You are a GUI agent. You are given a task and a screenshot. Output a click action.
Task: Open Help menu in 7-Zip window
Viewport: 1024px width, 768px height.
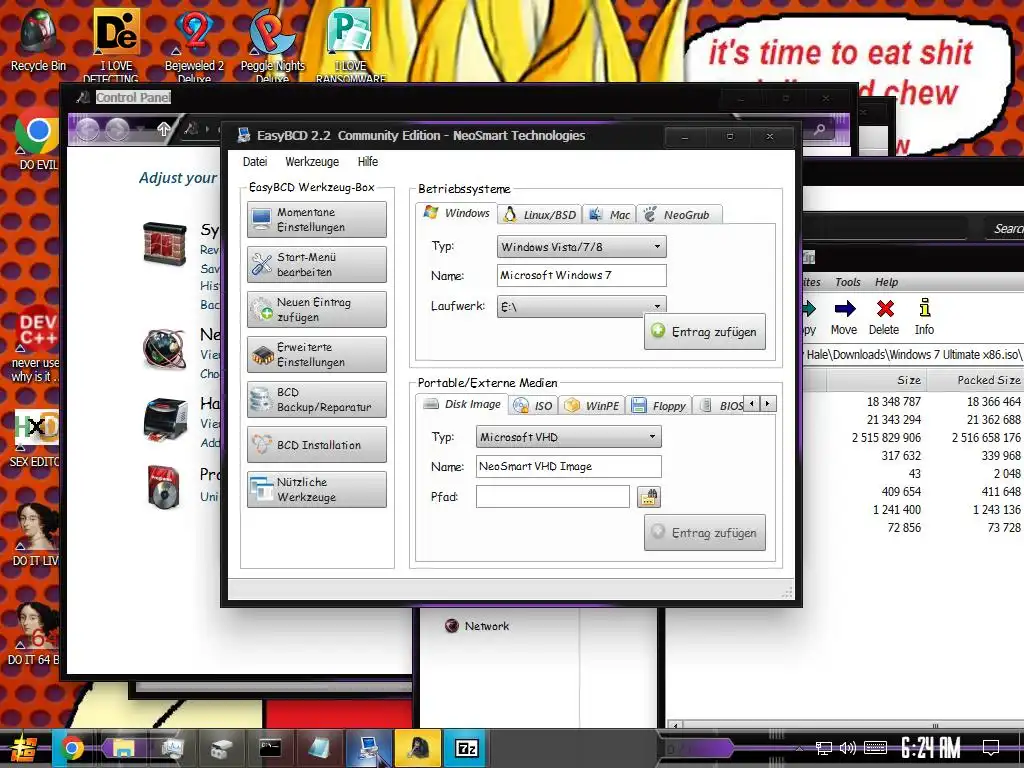click(886, 282)
